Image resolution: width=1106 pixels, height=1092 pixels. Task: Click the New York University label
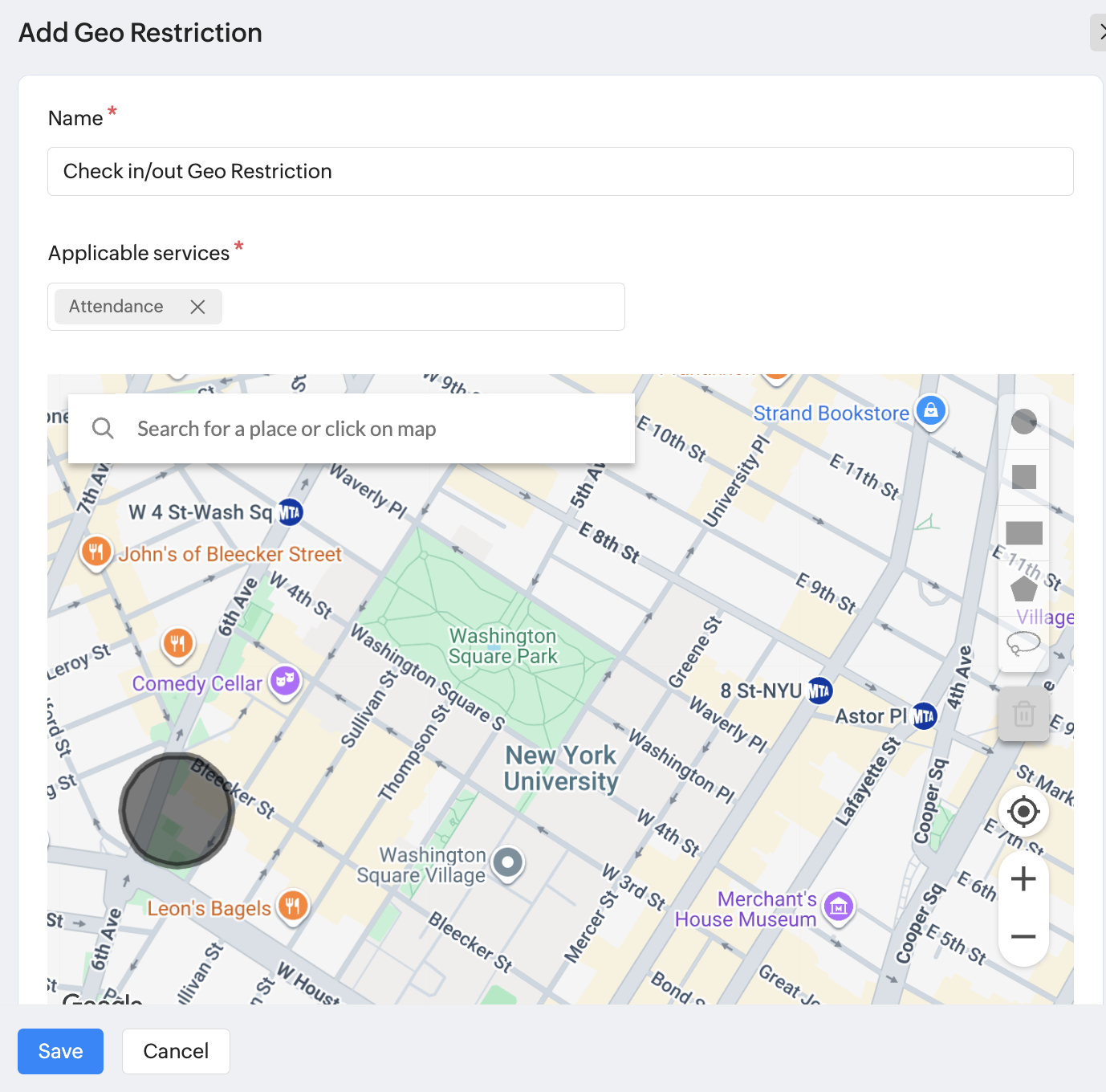(561, 768)
